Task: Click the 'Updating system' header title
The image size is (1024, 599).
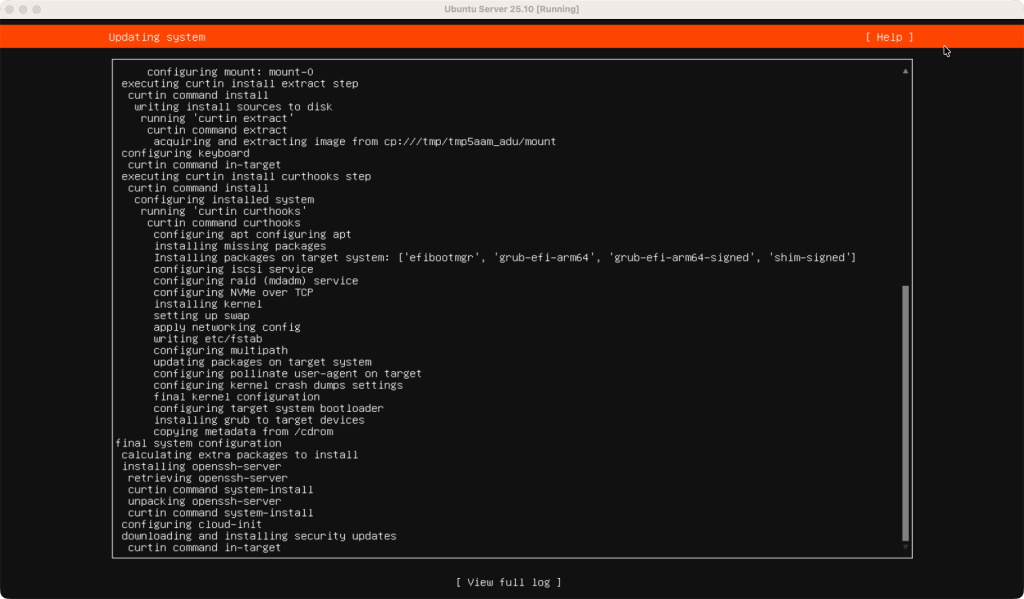Action: (157, 37)
